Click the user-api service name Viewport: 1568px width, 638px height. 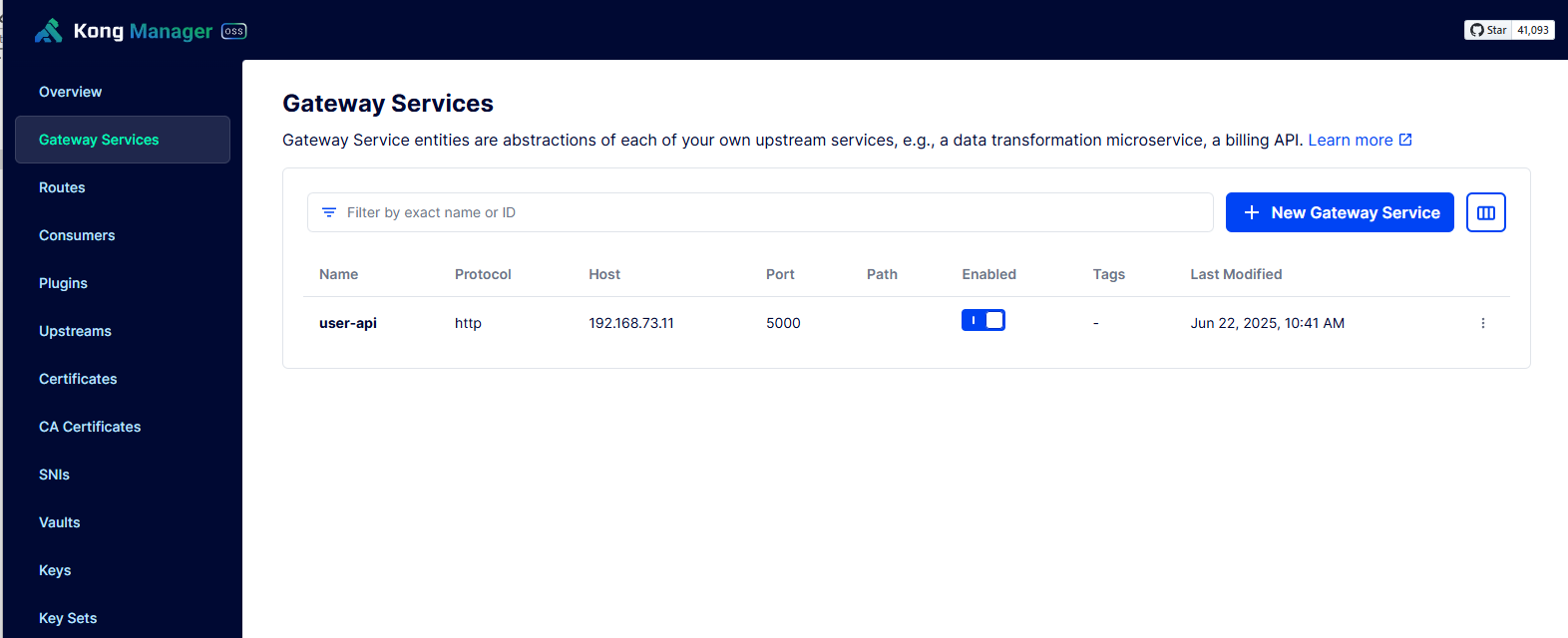[x=348, y=323]
